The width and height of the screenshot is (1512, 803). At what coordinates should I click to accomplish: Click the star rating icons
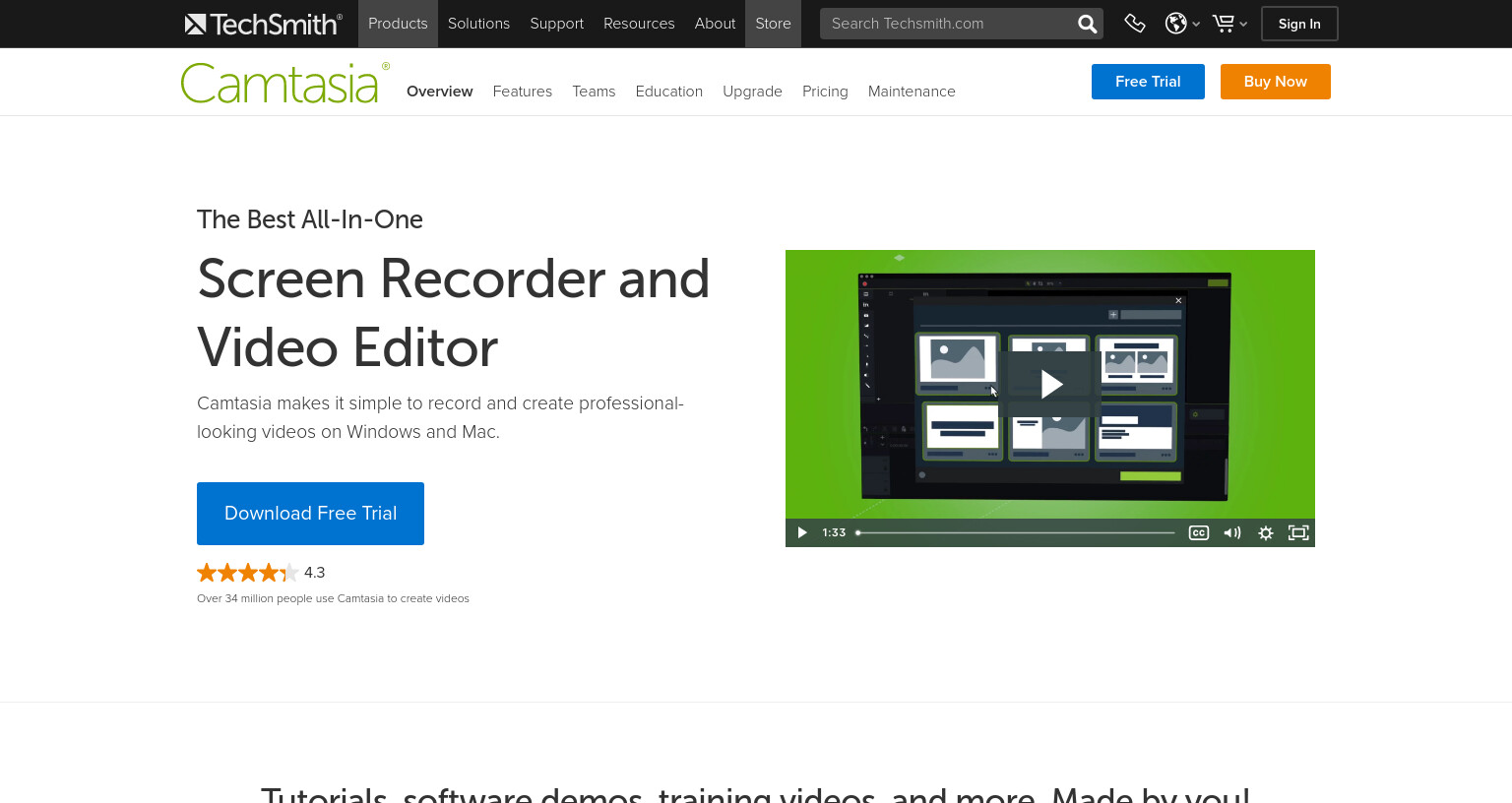(247, 573)
